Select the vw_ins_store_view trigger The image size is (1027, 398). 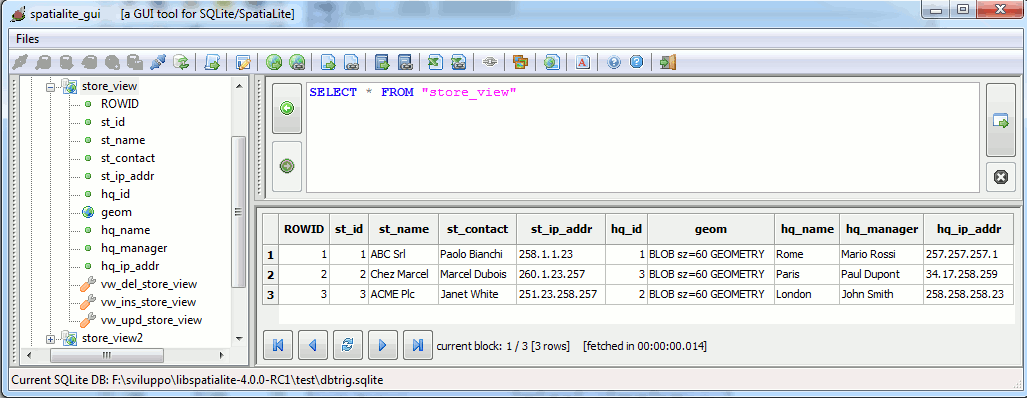tap(148, 302)
